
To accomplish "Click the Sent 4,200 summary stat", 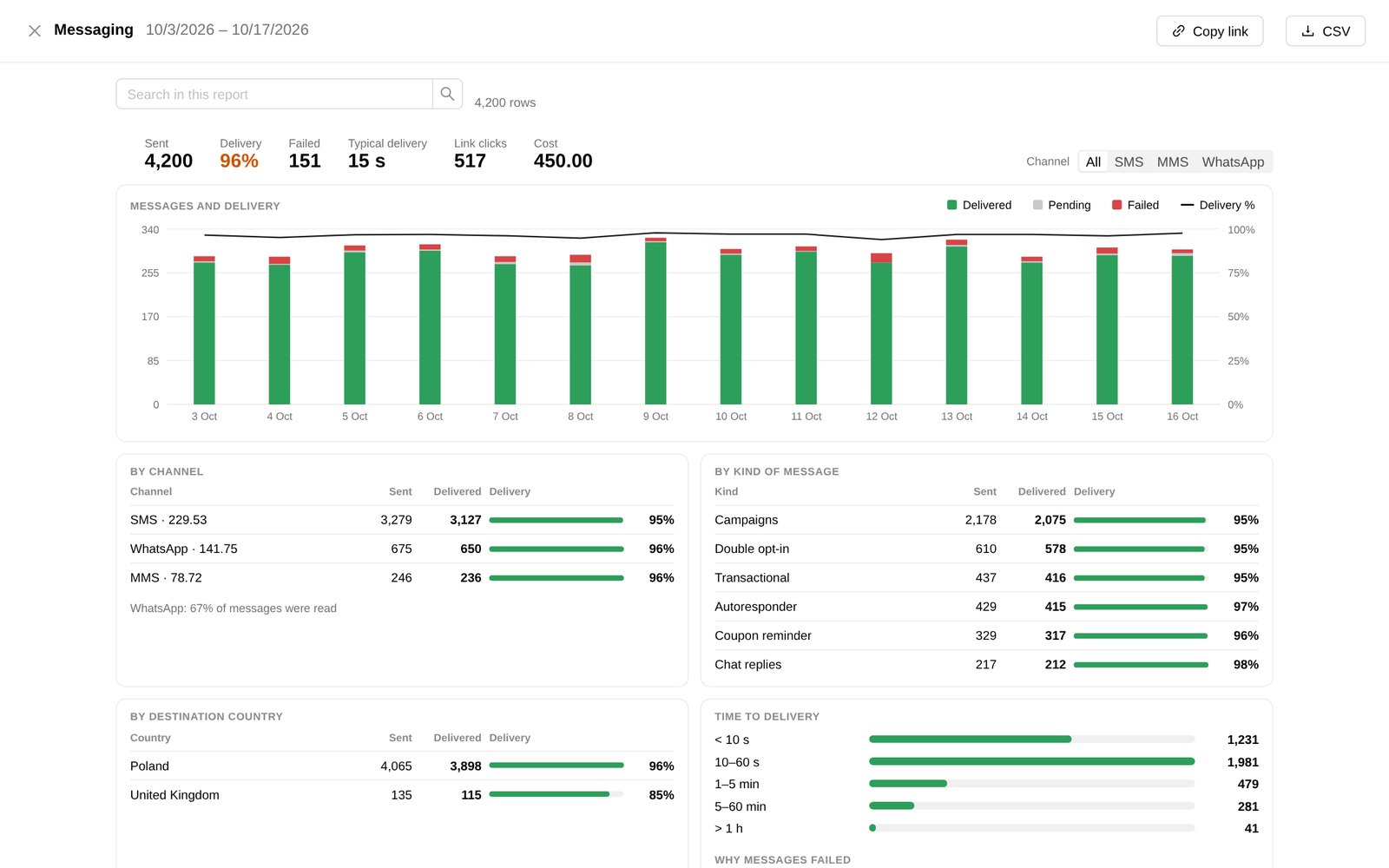I will pyautogui.click(x=168, y=154).
